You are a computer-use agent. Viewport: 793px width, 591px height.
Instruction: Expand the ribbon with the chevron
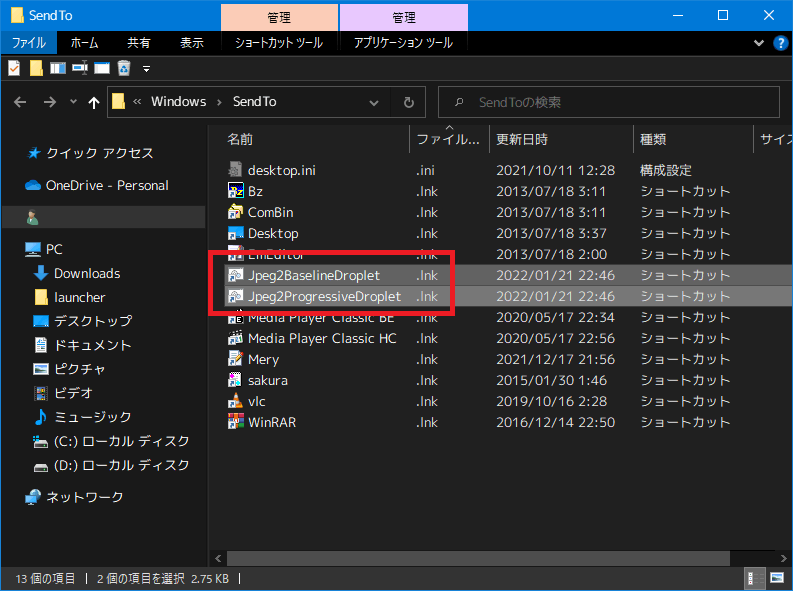pos(759,43)
